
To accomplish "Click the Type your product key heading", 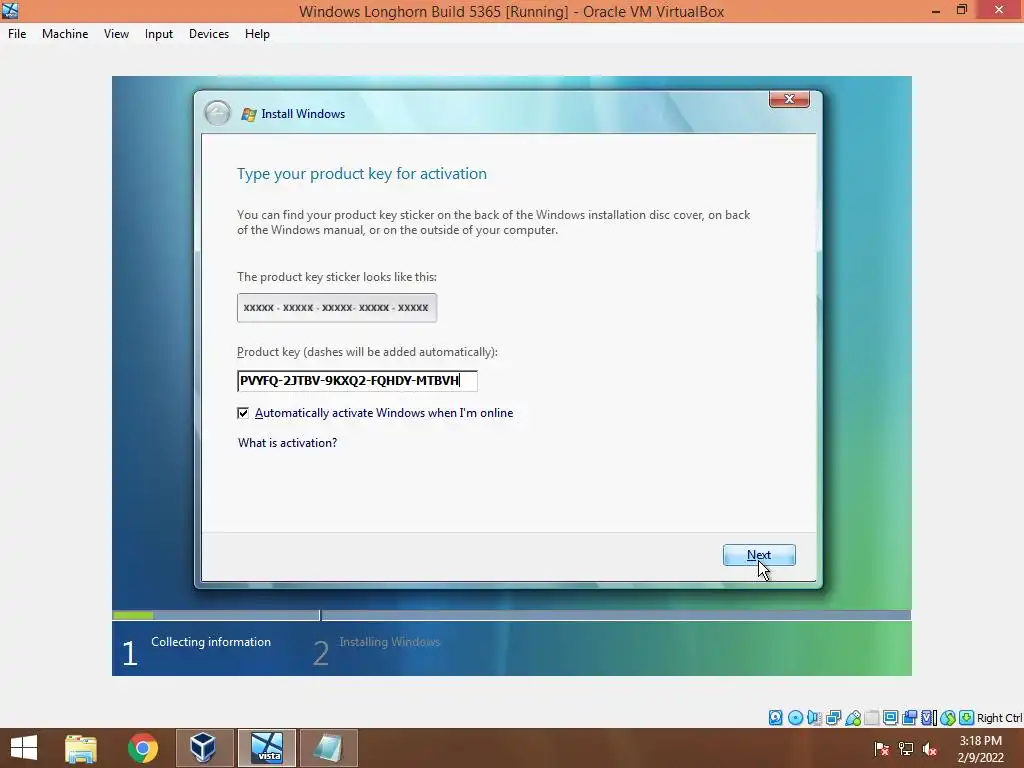I will 362,174.
